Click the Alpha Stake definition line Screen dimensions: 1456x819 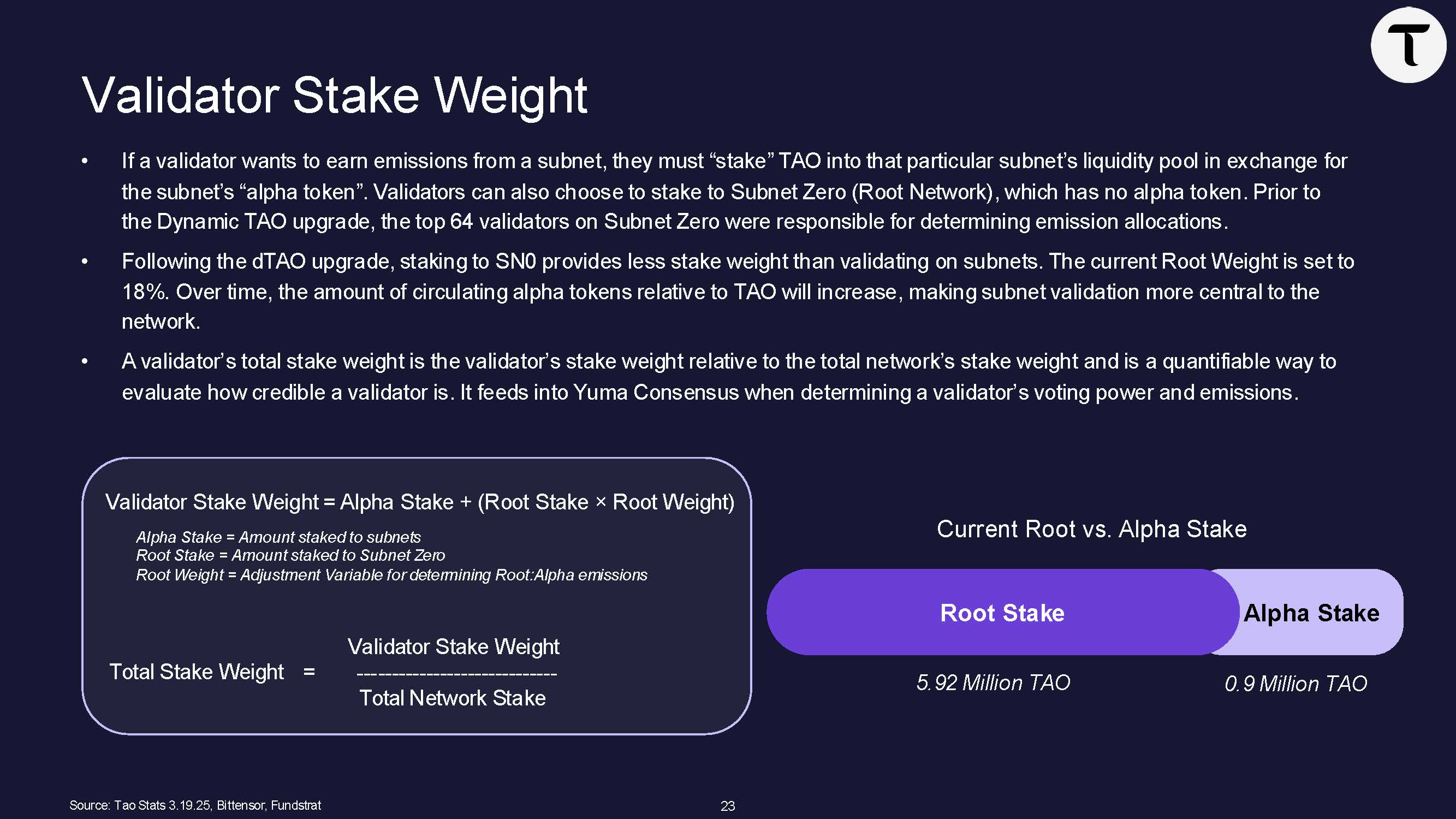pyautogui.click(x=278, y=537)
